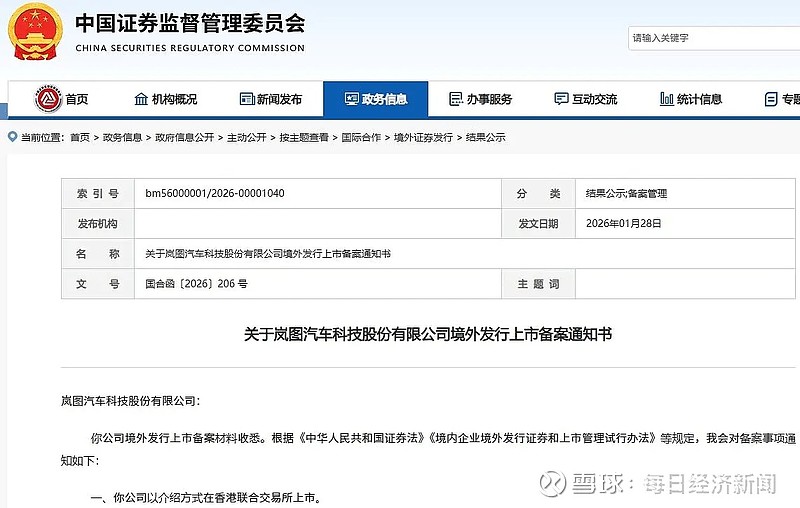Screen dimensions: 800x508
Task: Go to 主动公开 in the breadcrumb
Action: pos(247,137)
